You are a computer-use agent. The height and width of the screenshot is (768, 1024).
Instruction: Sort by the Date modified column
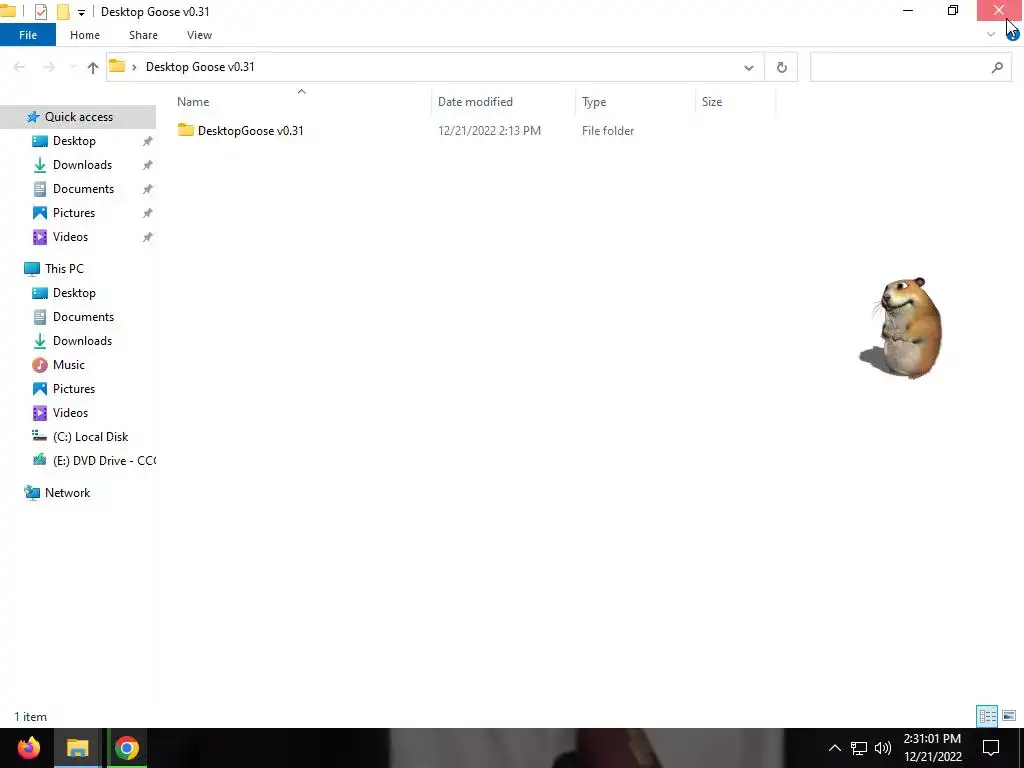click(x=475, y=102)
